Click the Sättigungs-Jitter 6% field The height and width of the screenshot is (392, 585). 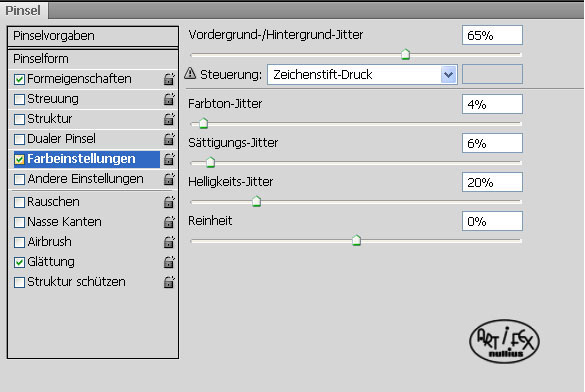[x=492, y=143]
